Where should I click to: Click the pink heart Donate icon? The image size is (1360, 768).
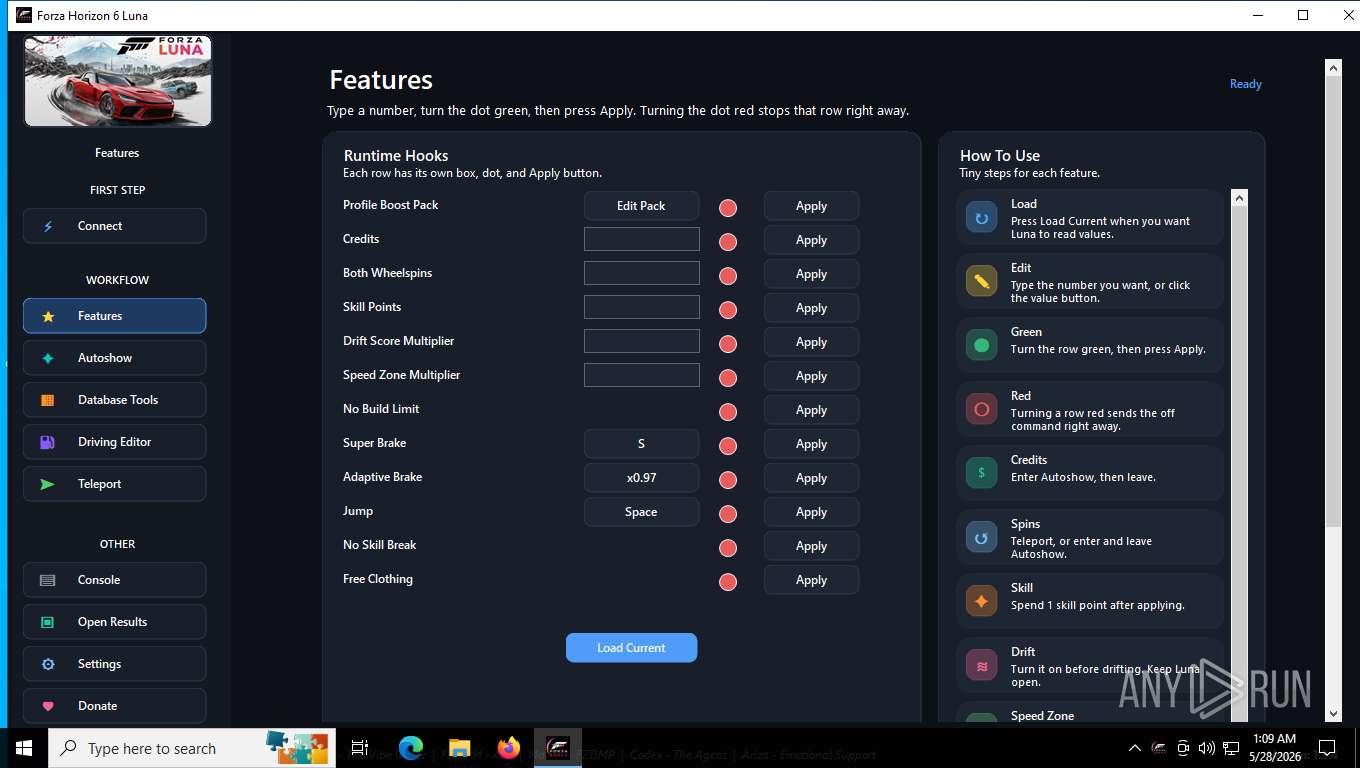[x=48, y=707]
